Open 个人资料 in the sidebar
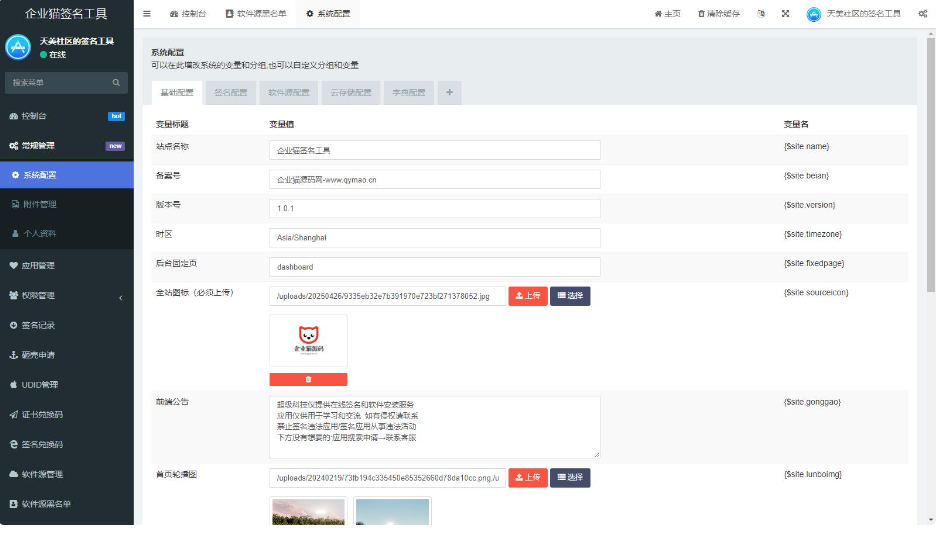This screenshot has width=940, height=542. [x=67, y=234]
